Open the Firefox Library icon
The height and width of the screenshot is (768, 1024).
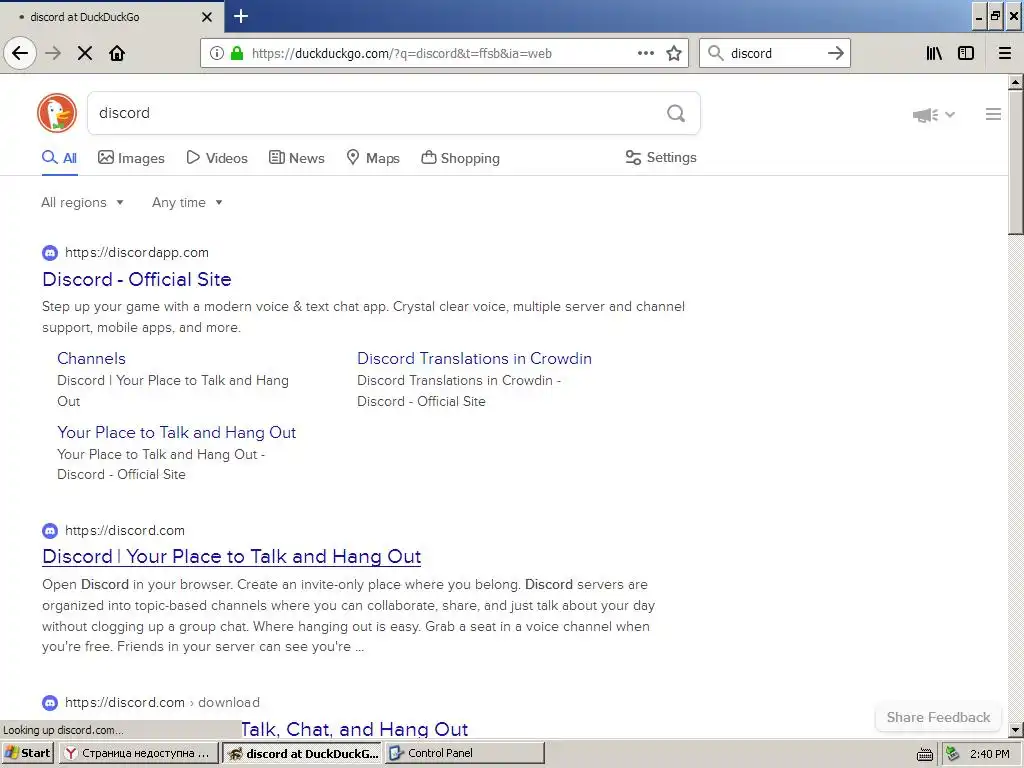pos(934,54)
